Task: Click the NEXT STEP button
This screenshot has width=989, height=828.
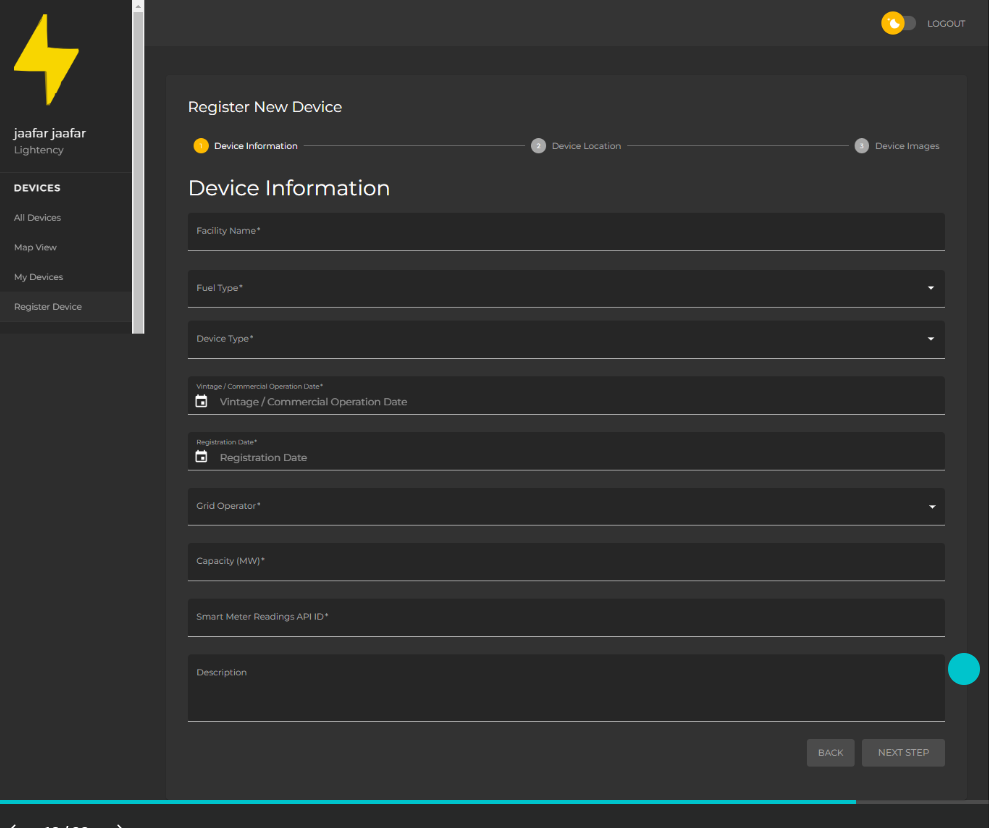Action: (x=903, y=752)
